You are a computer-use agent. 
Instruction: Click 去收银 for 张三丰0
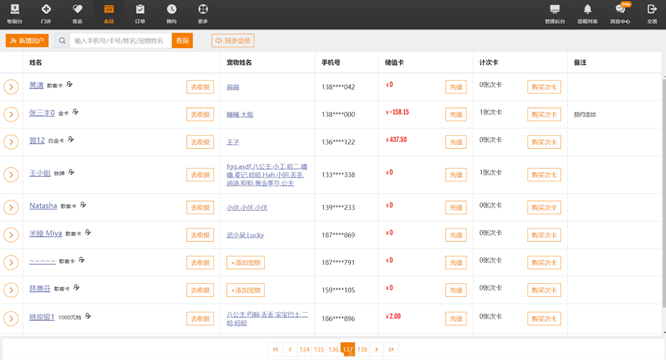(x=200, y=115)
